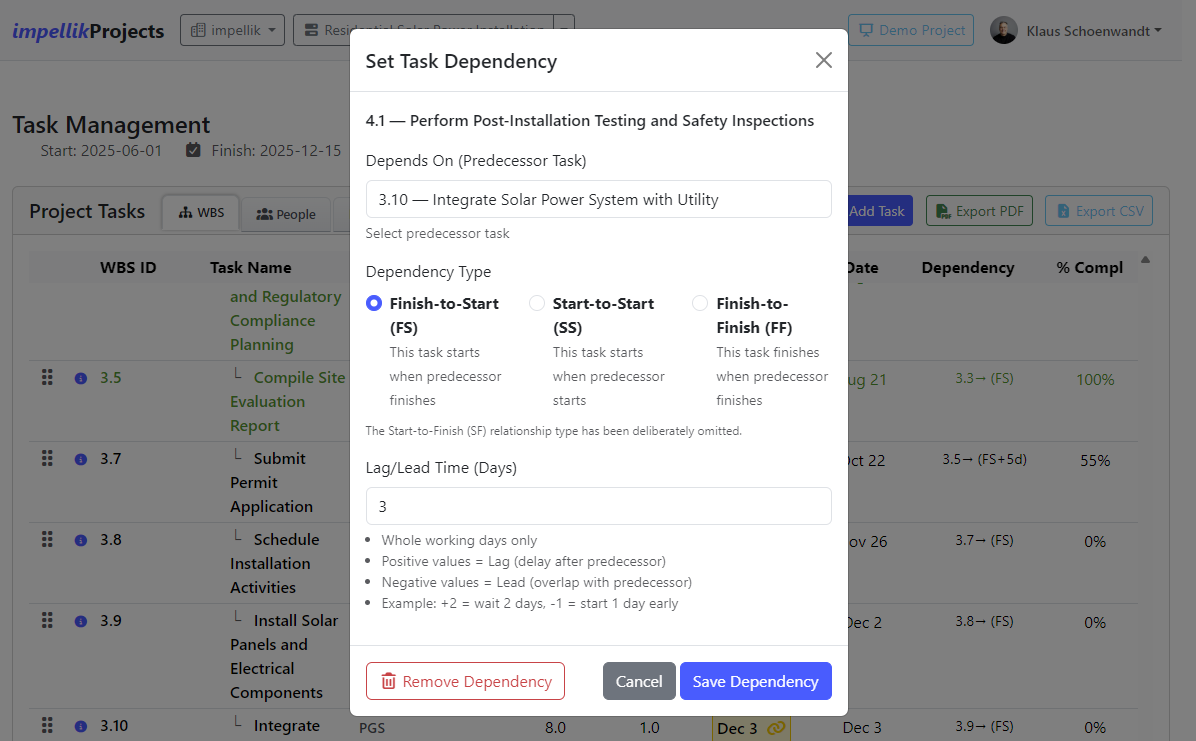
Task: Click the impellikProjects logo
Action: tap(88, 31)
